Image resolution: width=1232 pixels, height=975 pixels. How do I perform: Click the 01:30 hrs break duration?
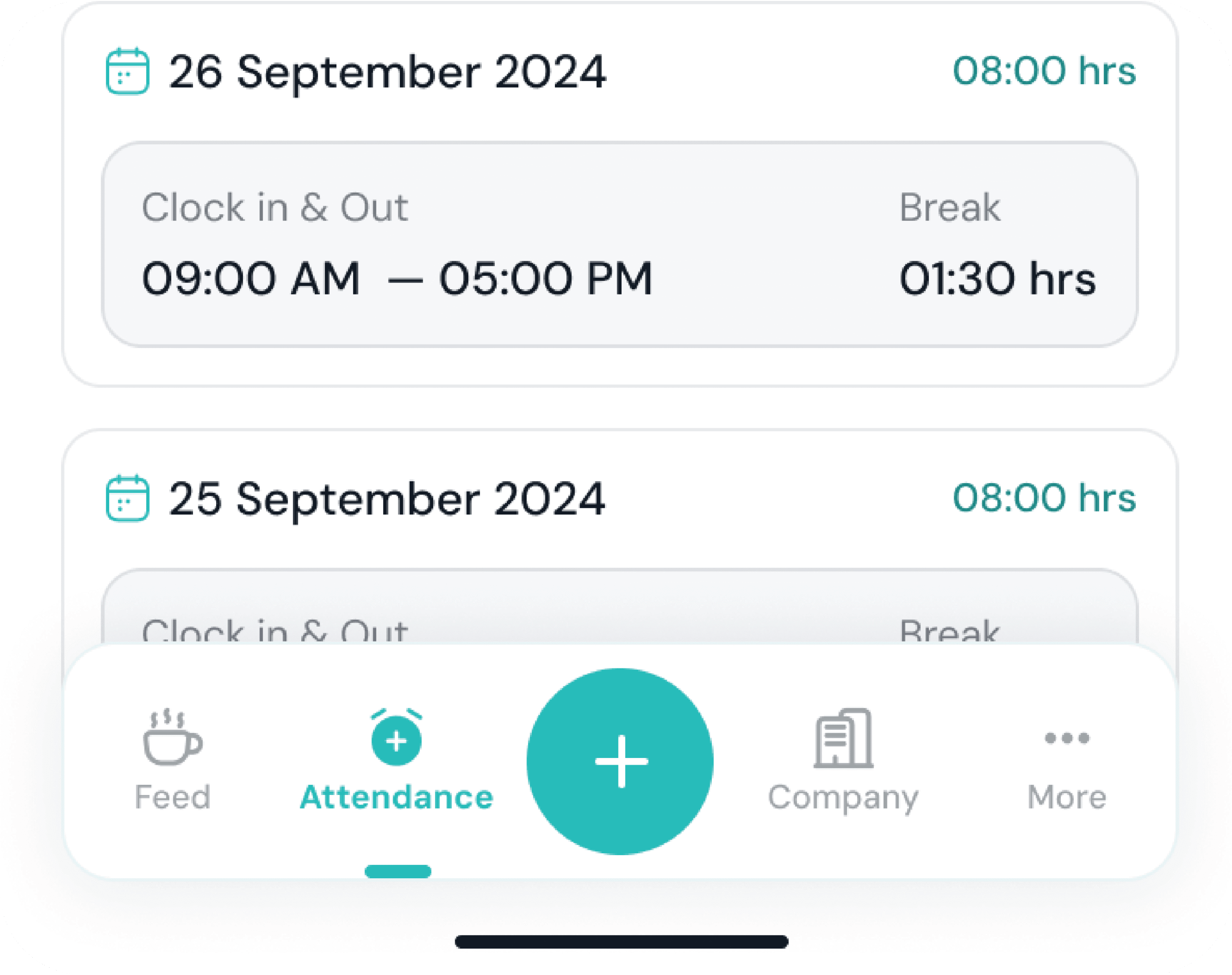[997, 279]
